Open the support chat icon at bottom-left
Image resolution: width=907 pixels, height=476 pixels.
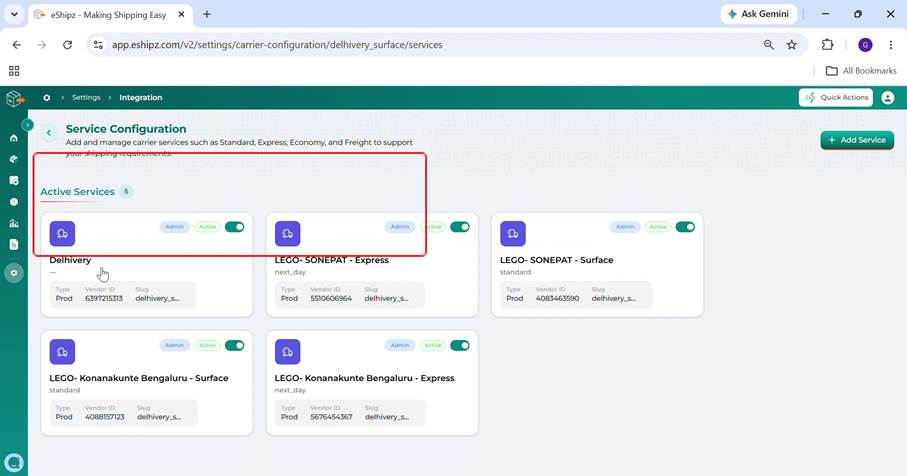tap(14, 463)
